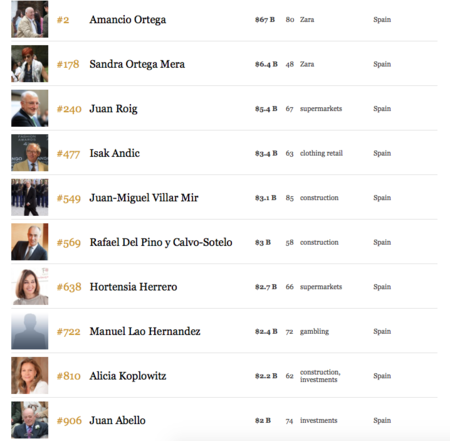Open Hortensia Herrero's name link
This screenshot has width=450, height=441.
[x=133, y=287]
